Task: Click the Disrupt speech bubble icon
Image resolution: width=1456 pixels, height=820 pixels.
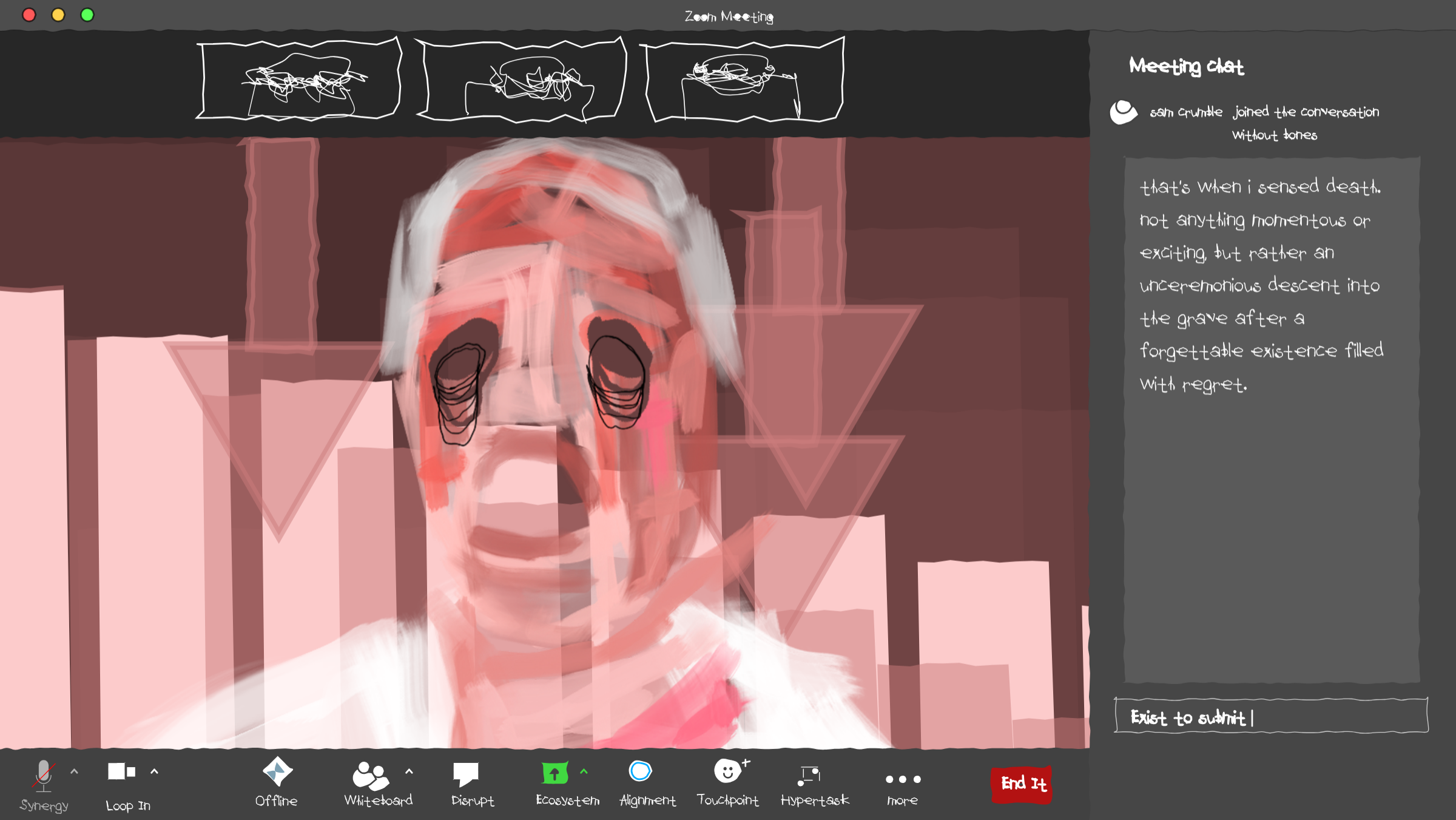Action: click(x=466, y=773)
